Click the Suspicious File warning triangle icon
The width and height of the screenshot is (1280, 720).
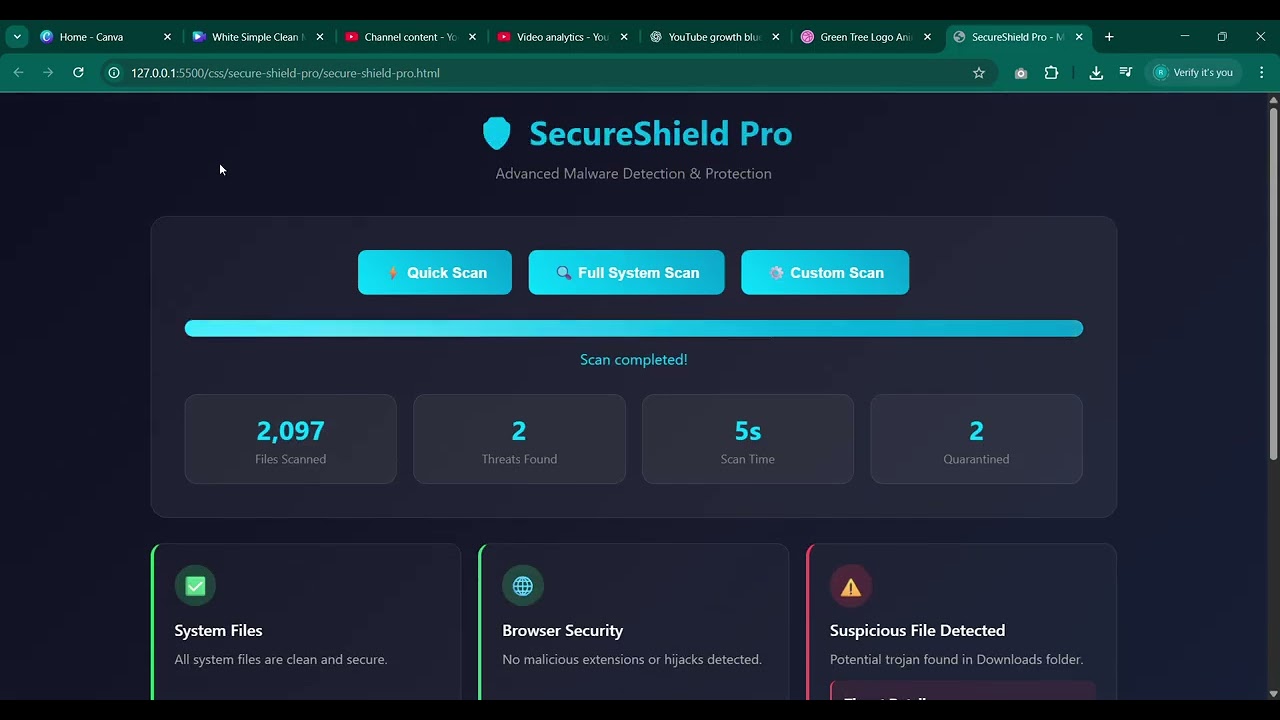851,587
